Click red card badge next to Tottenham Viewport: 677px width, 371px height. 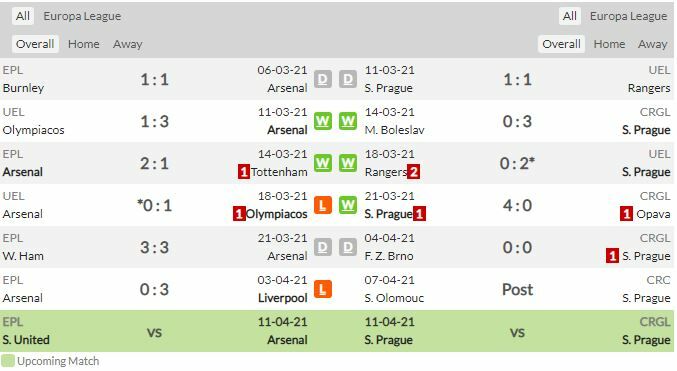pyautogui.click(x=244, y=172)
